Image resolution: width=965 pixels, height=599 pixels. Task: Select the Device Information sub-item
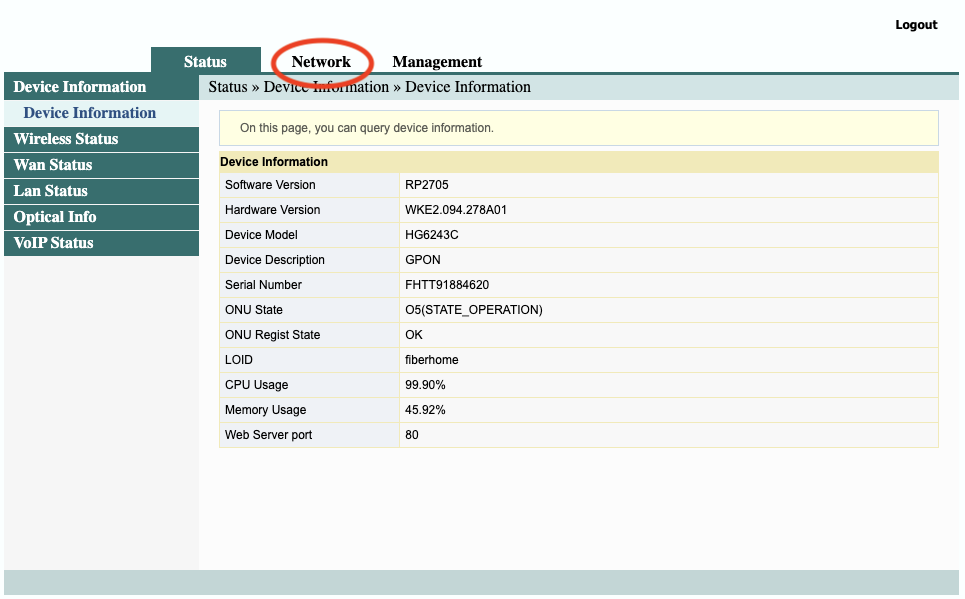pyautogui.click(x=88, y=113)
